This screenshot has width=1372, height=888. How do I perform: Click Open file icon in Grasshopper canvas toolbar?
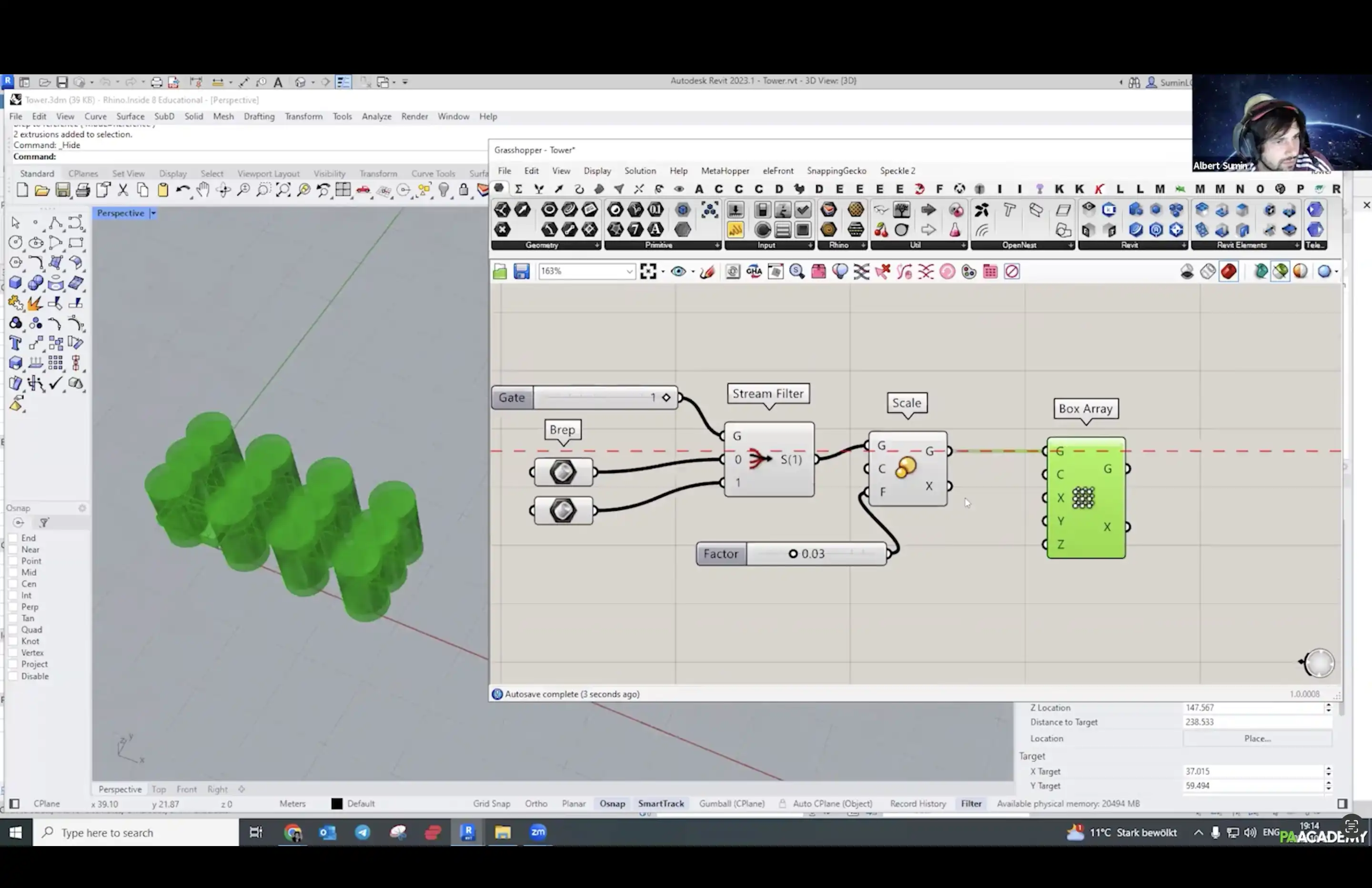click(x=500, y=271)
